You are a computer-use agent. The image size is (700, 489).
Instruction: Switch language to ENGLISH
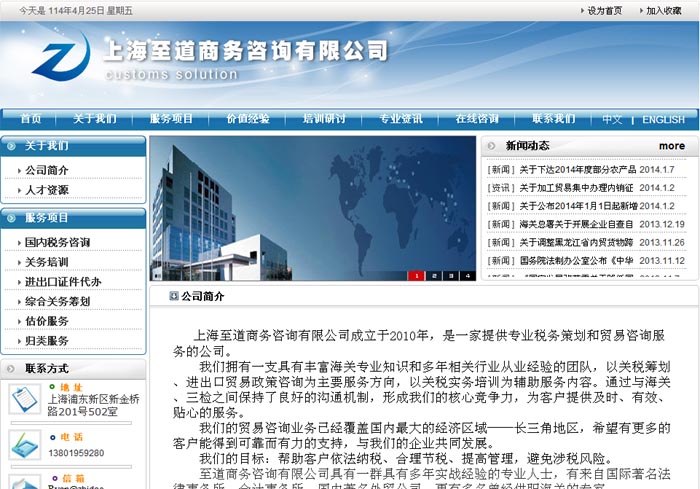(x=663, y=120)
